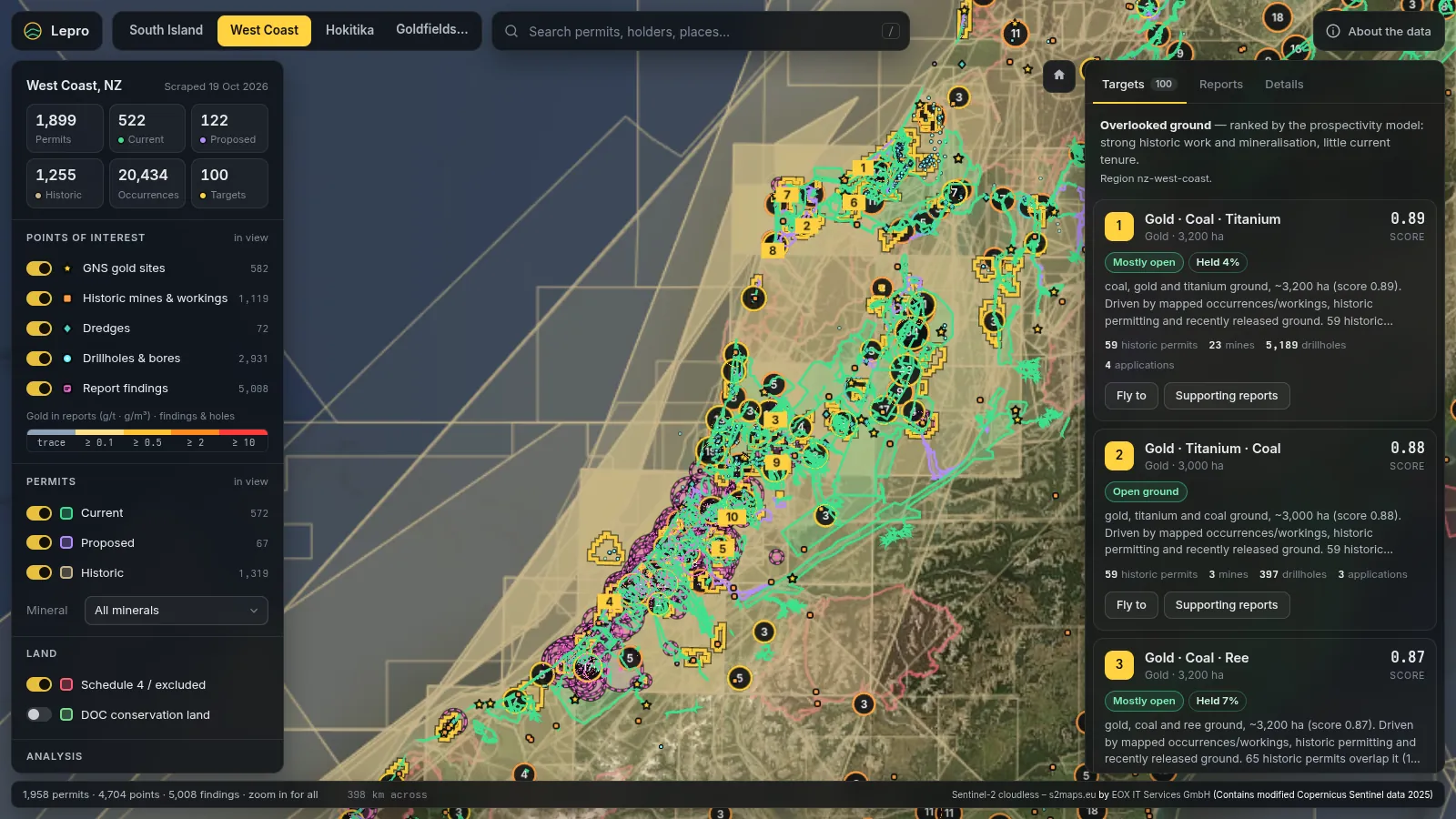Image resolution: width=1456 pixels, height=819 pixels.
Task: Click the 1,255 Historic stat card
Action: coord(65,184)
